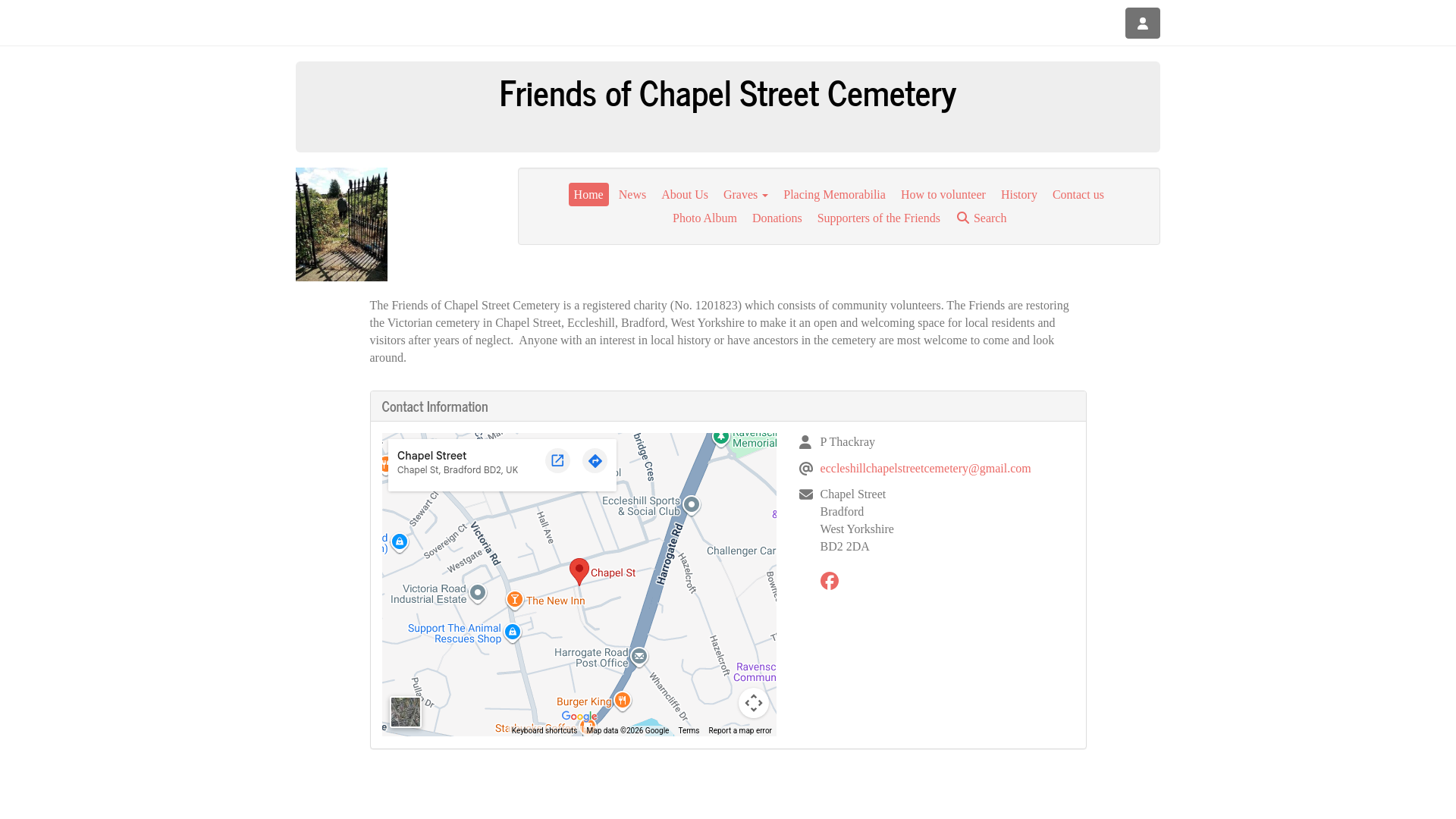
Task: Select the Burger King map marker
Action: (x=622, y=701)
